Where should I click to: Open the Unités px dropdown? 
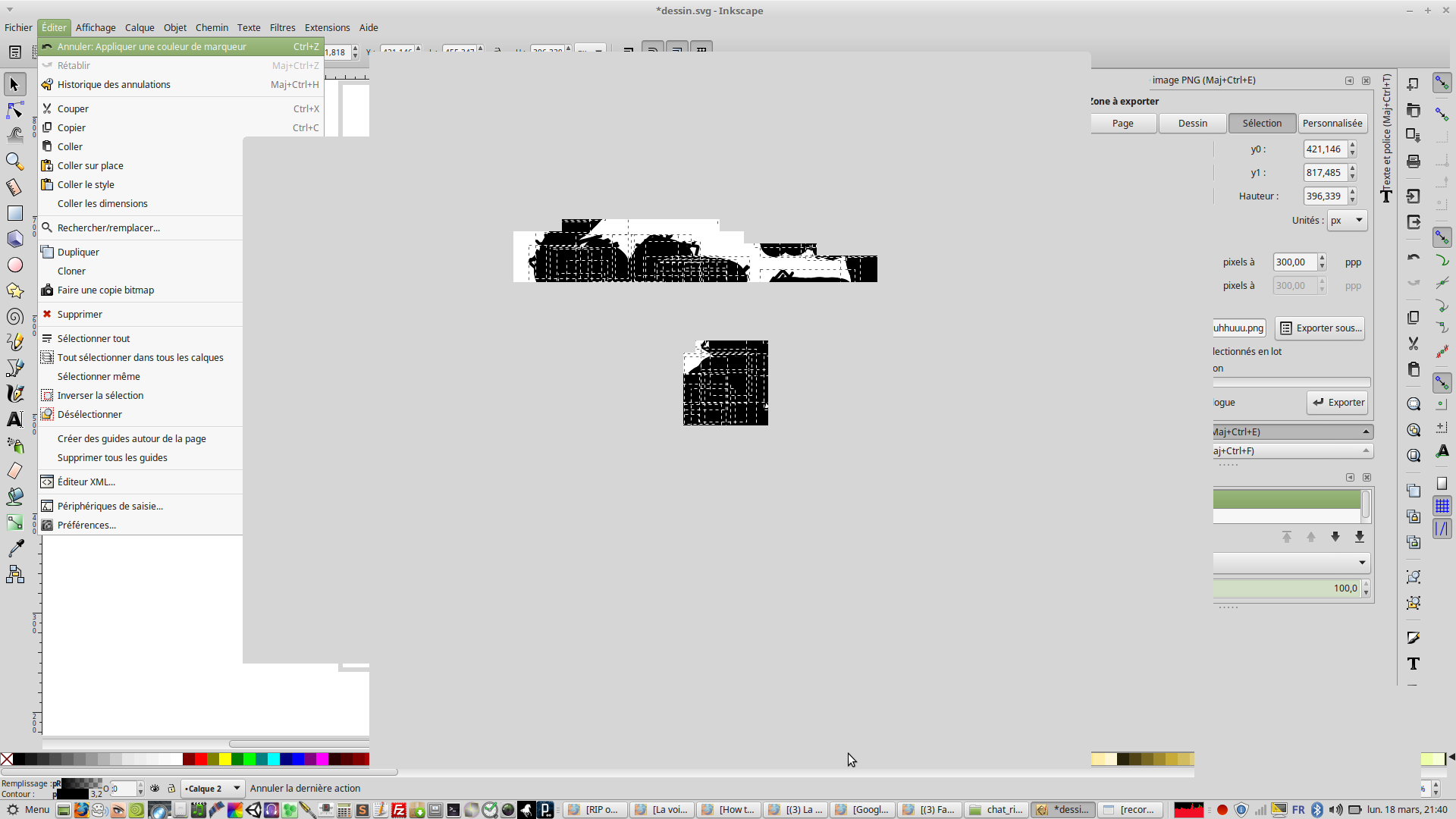point(1348,221)
